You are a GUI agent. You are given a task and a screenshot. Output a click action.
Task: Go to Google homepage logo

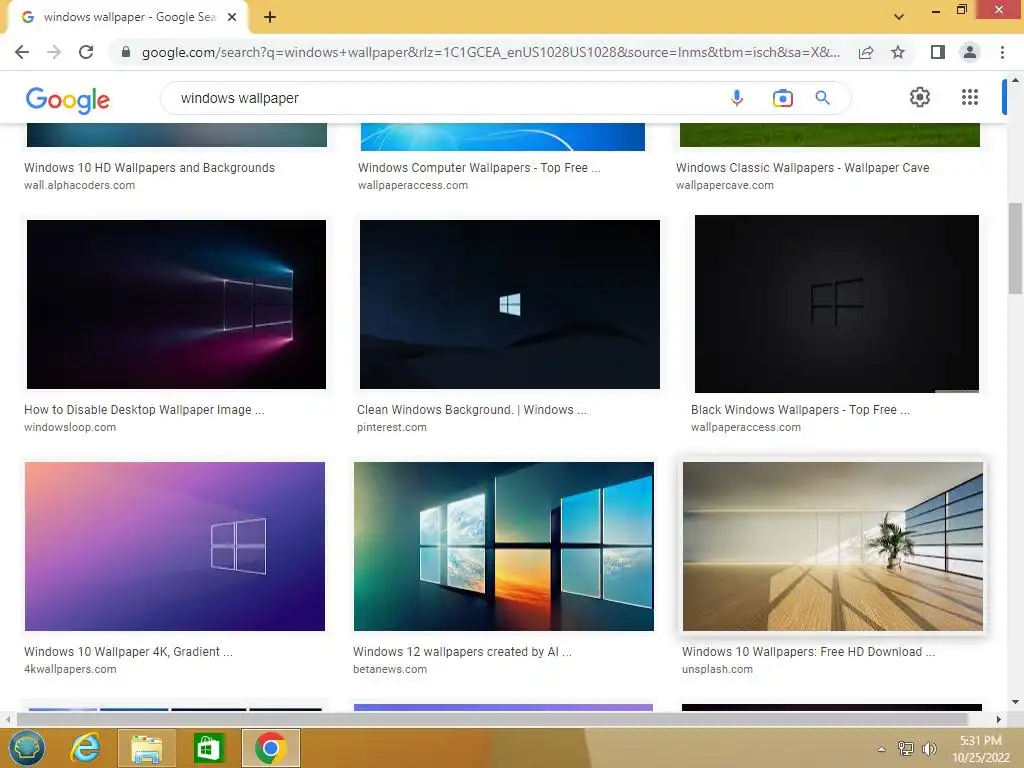[68, 100]
